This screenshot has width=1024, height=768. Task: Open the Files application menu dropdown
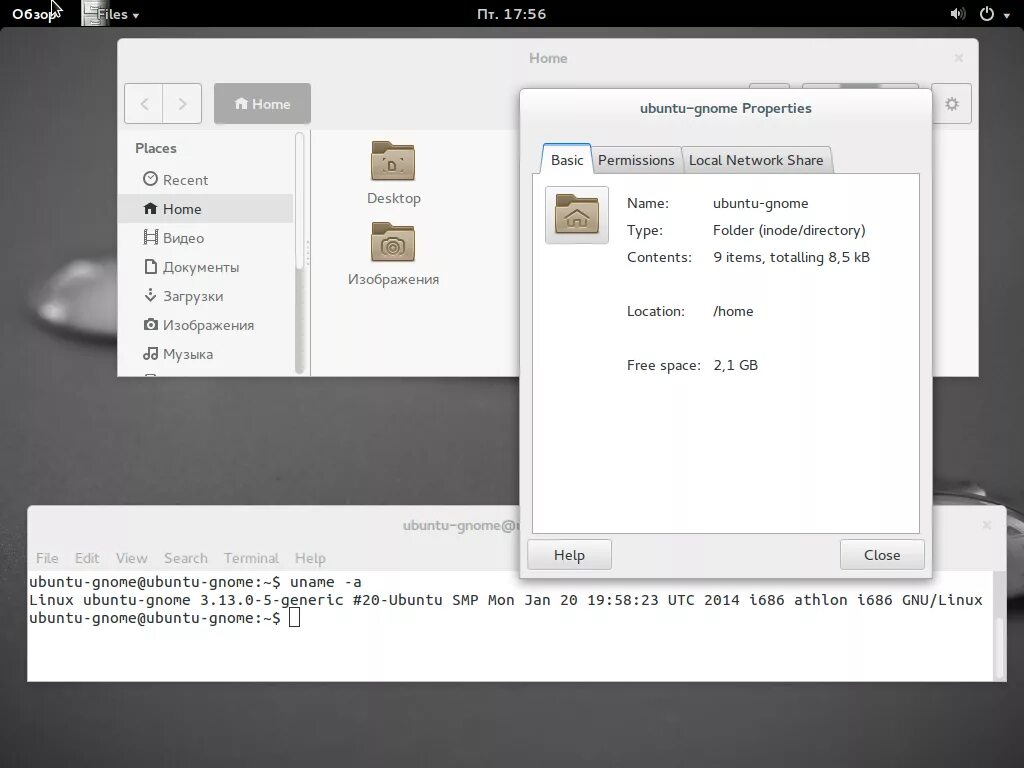click(111, 14)
